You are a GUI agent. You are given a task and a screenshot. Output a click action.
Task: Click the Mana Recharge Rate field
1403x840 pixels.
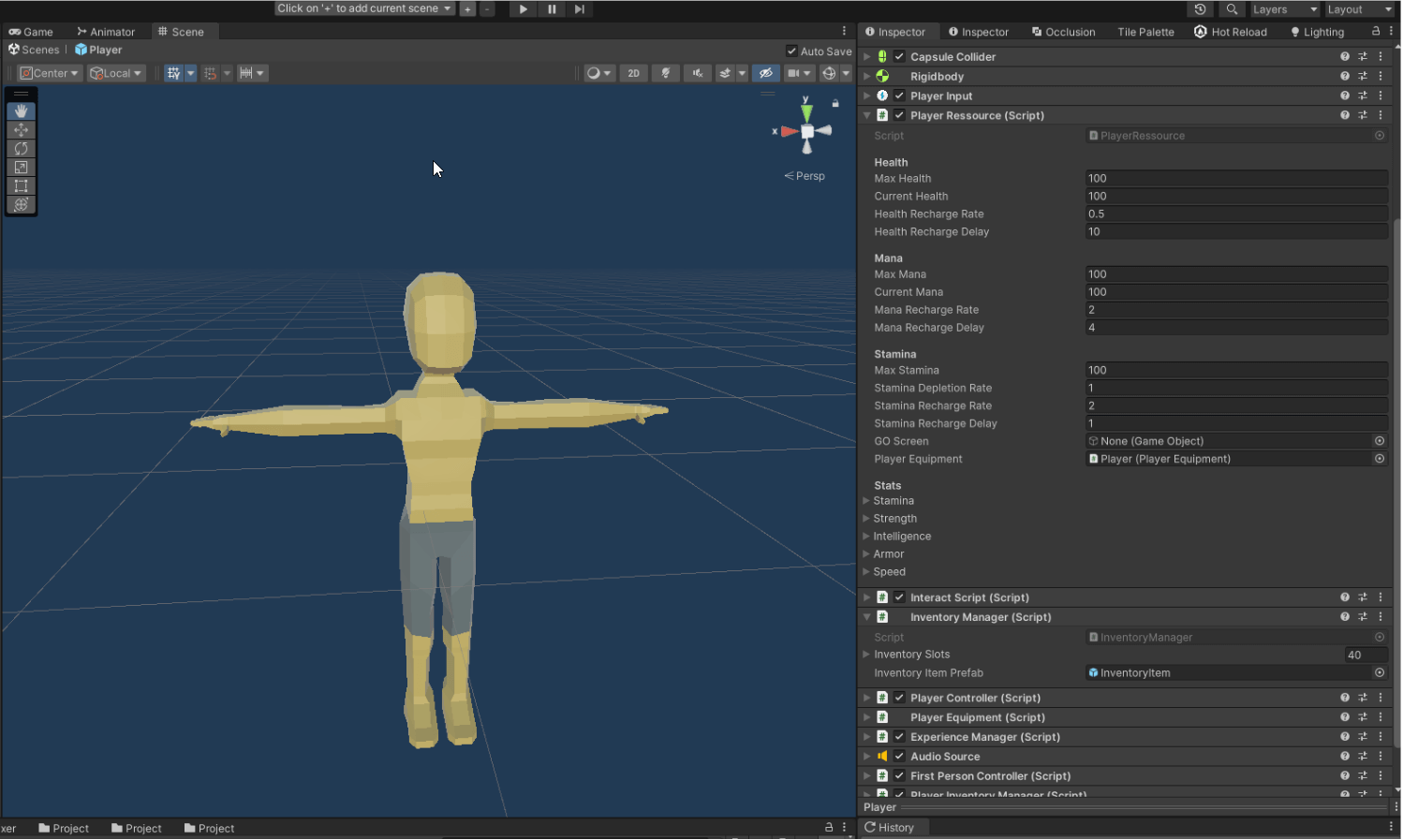tap(1236, 310)
